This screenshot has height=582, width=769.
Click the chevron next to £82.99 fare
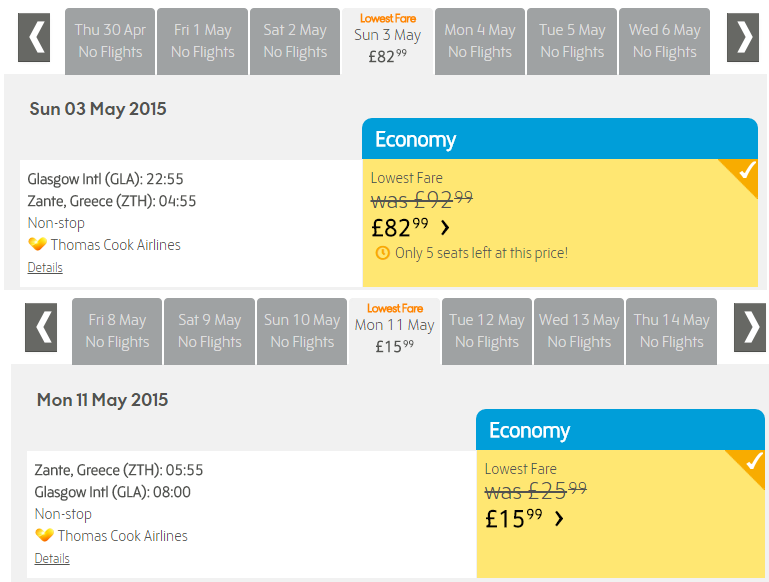(x=444, y=228)
